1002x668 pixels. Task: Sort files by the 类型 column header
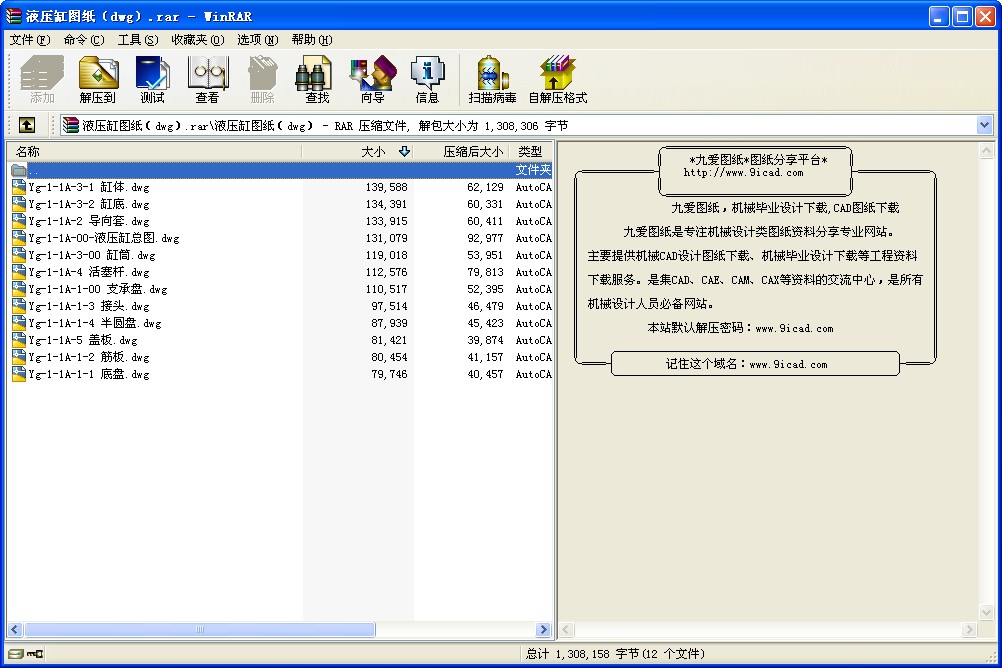530,151
